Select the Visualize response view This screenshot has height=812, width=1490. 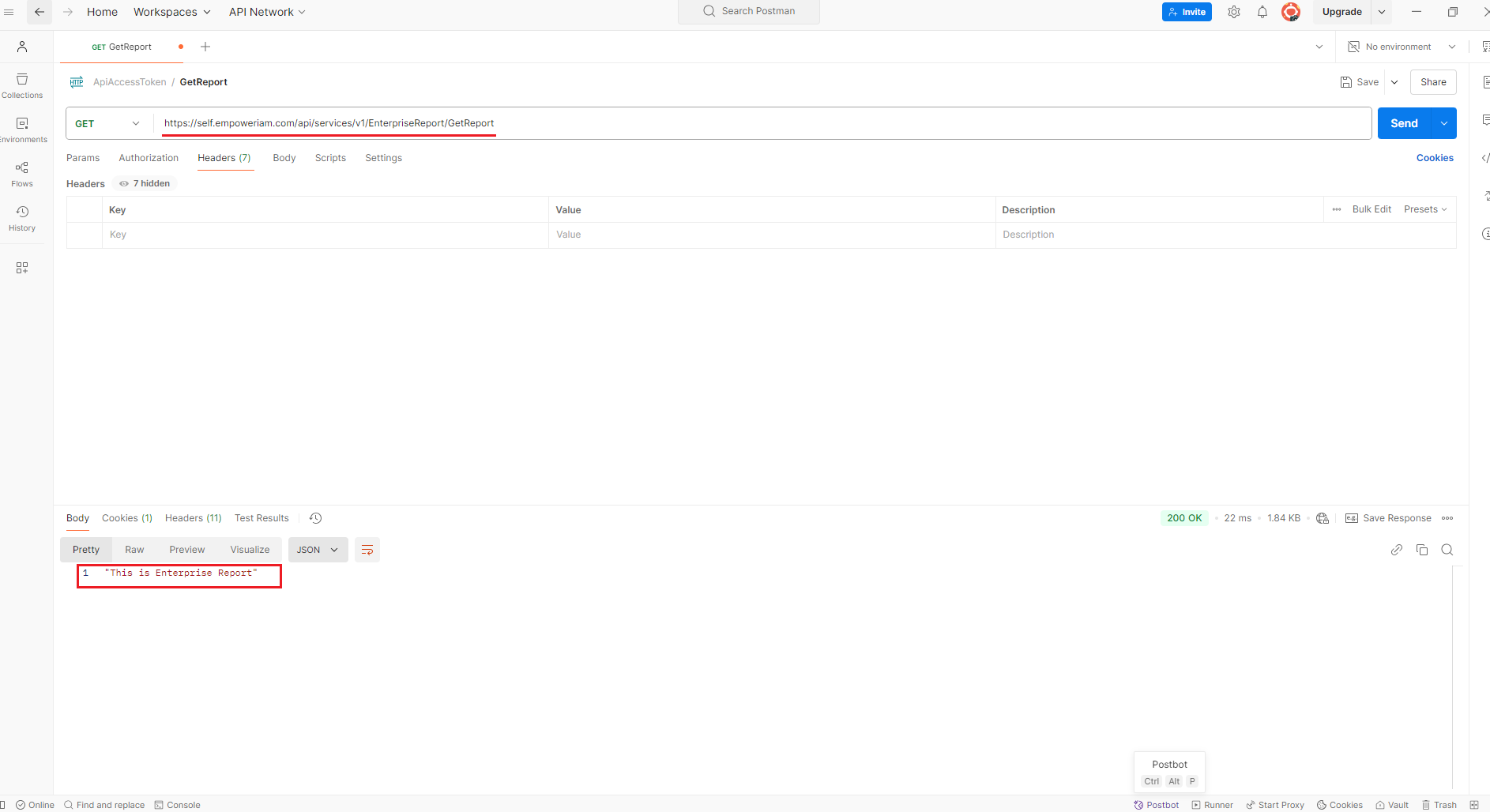250,550
